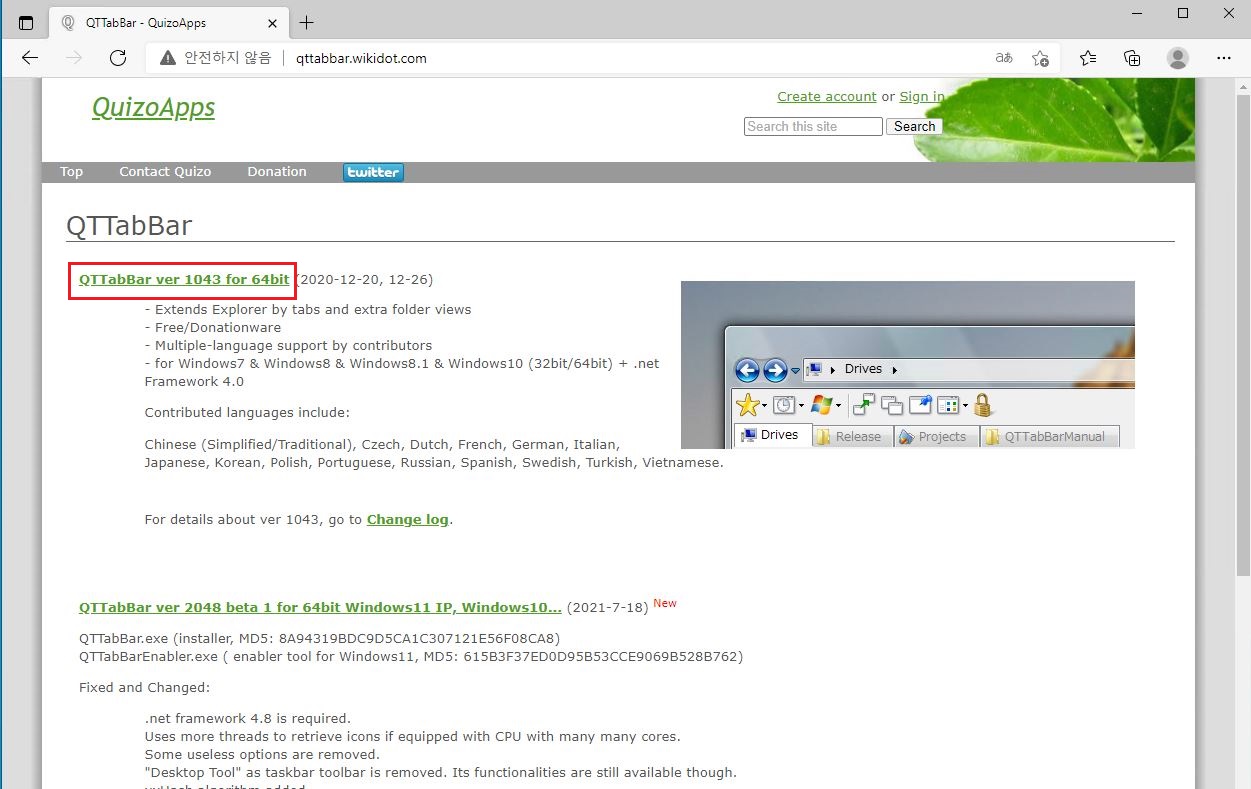Go to the Donation menu item
Viewport: 1251px width, 789px height.
(x=277, y=172)
